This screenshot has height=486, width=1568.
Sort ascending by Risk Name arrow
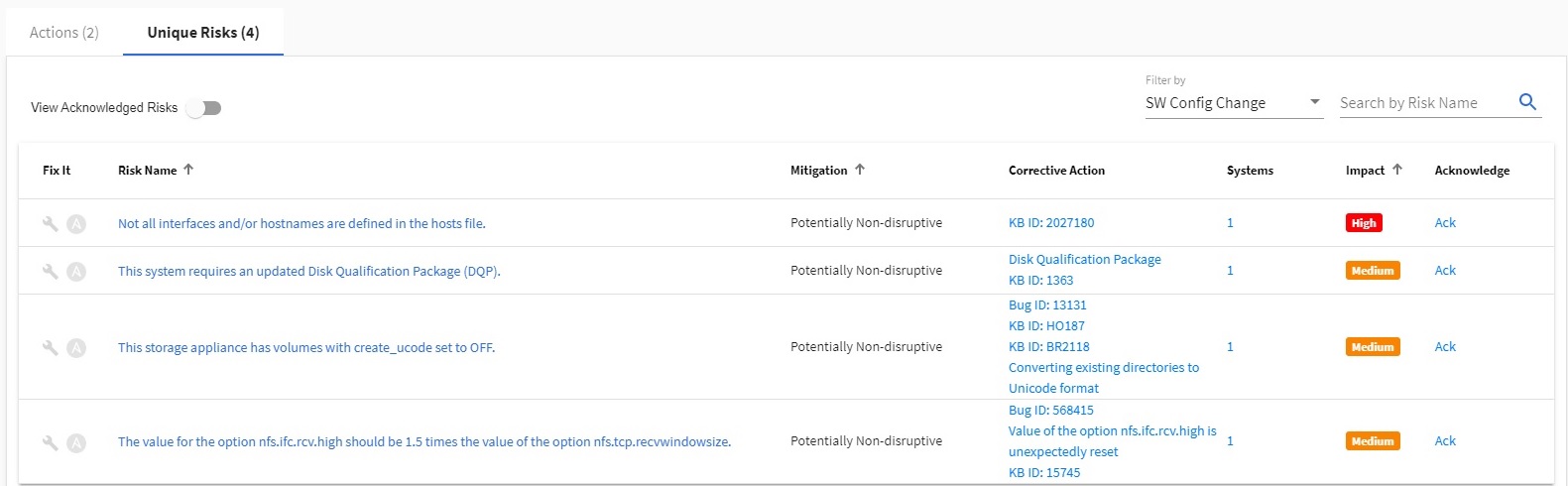pos(188,170)
